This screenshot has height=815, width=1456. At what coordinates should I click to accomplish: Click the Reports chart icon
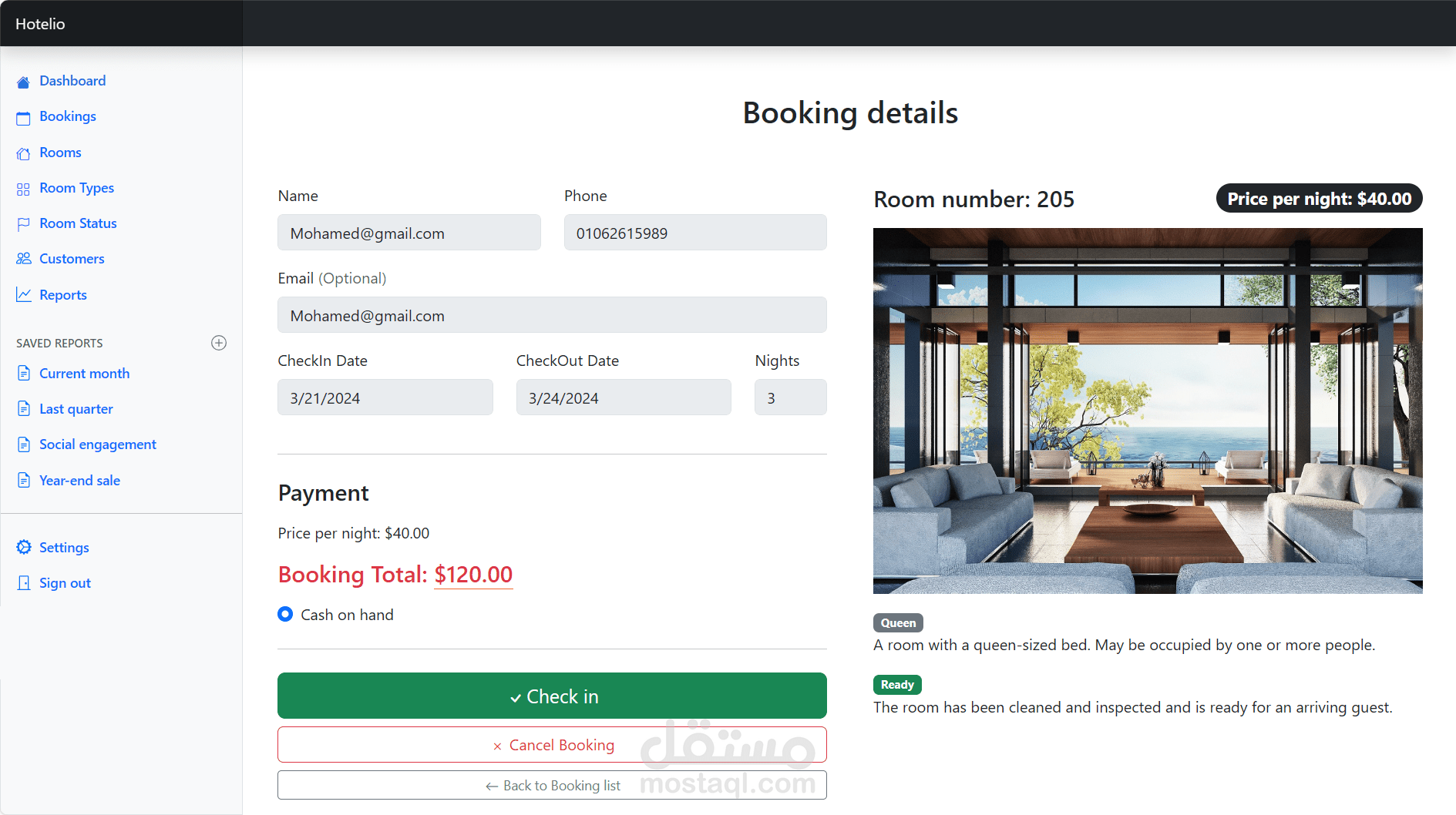pyautogui.click(x=23, y=295)
